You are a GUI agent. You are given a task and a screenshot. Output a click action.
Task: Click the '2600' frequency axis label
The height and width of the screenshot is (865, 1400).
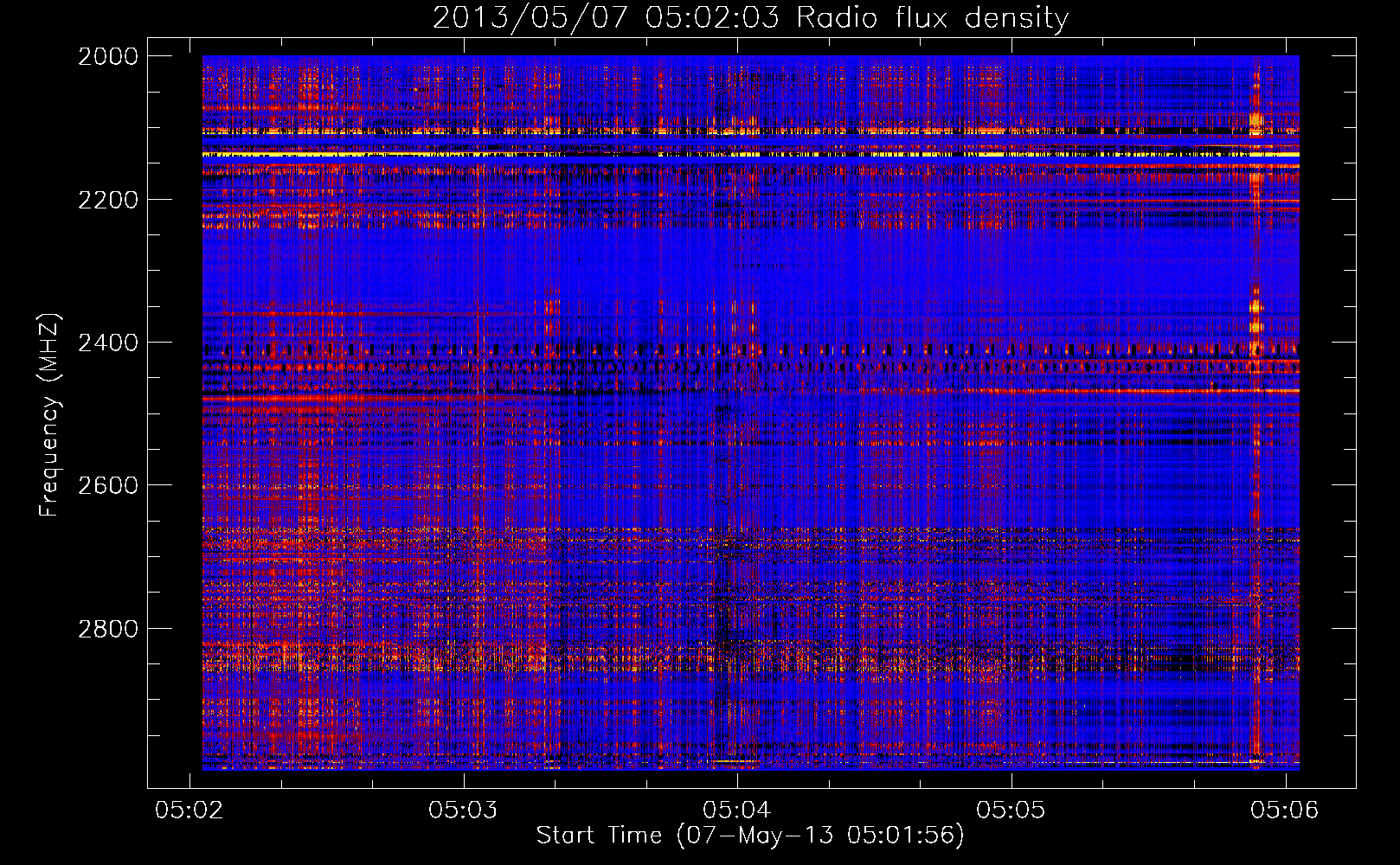108,485
